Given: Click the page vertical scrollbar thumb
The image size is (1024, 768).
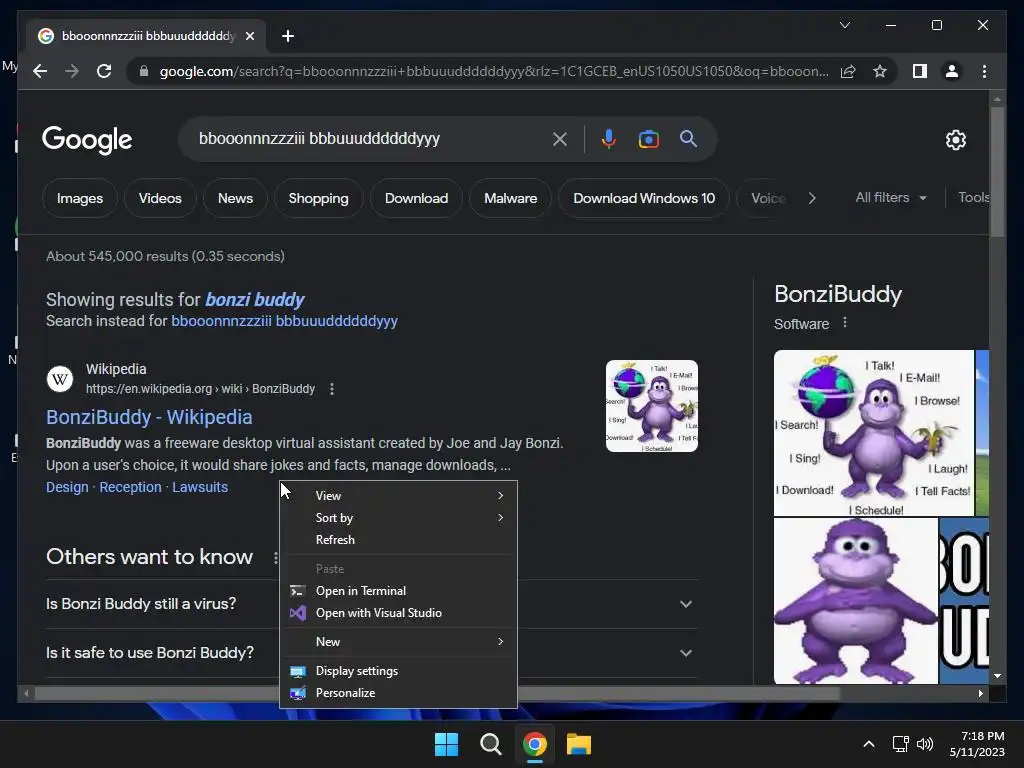Looking at the screenshot, I should coord(997,171).
